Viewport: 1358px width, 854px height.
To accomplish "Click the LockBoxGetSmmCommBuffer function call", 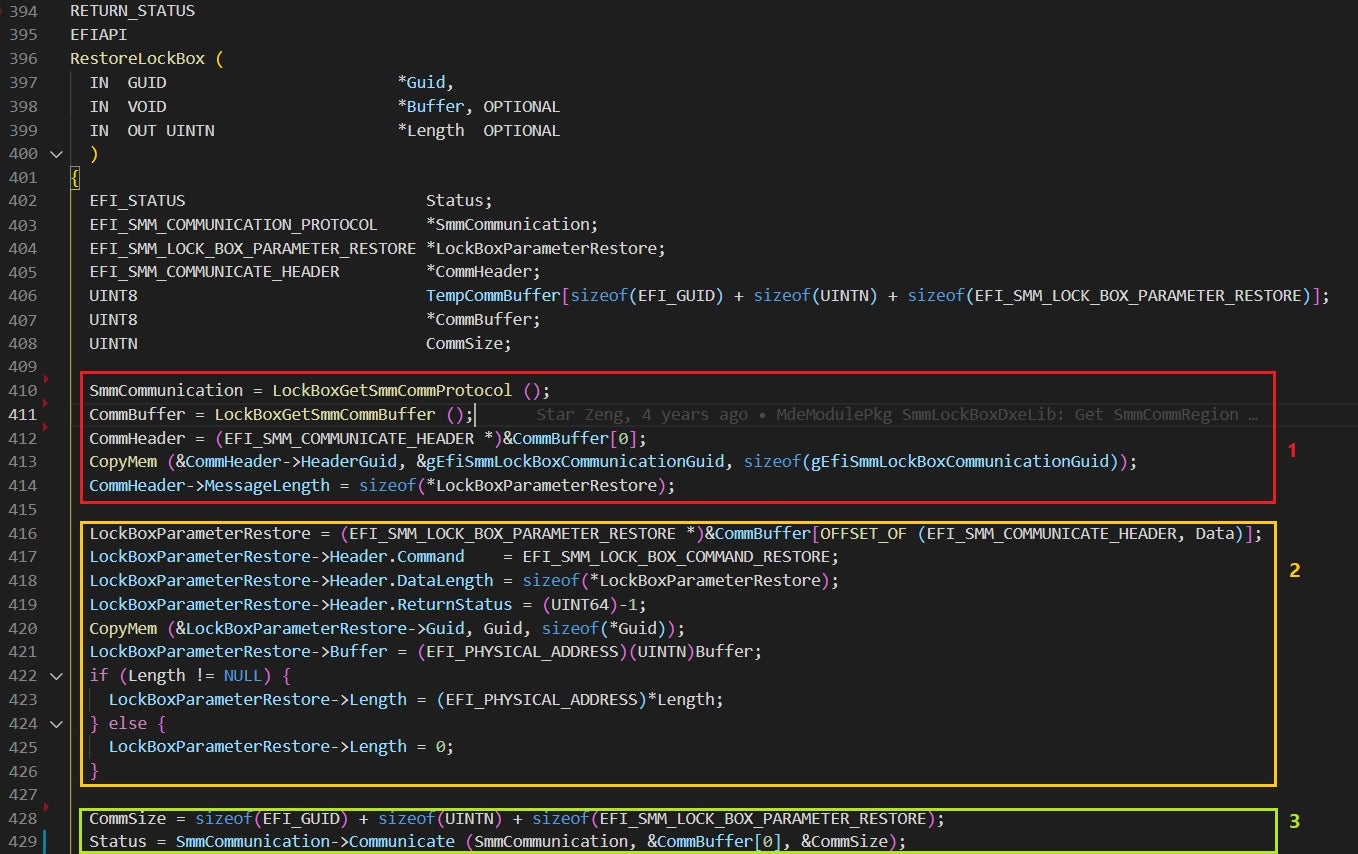I will coord(326,414).
